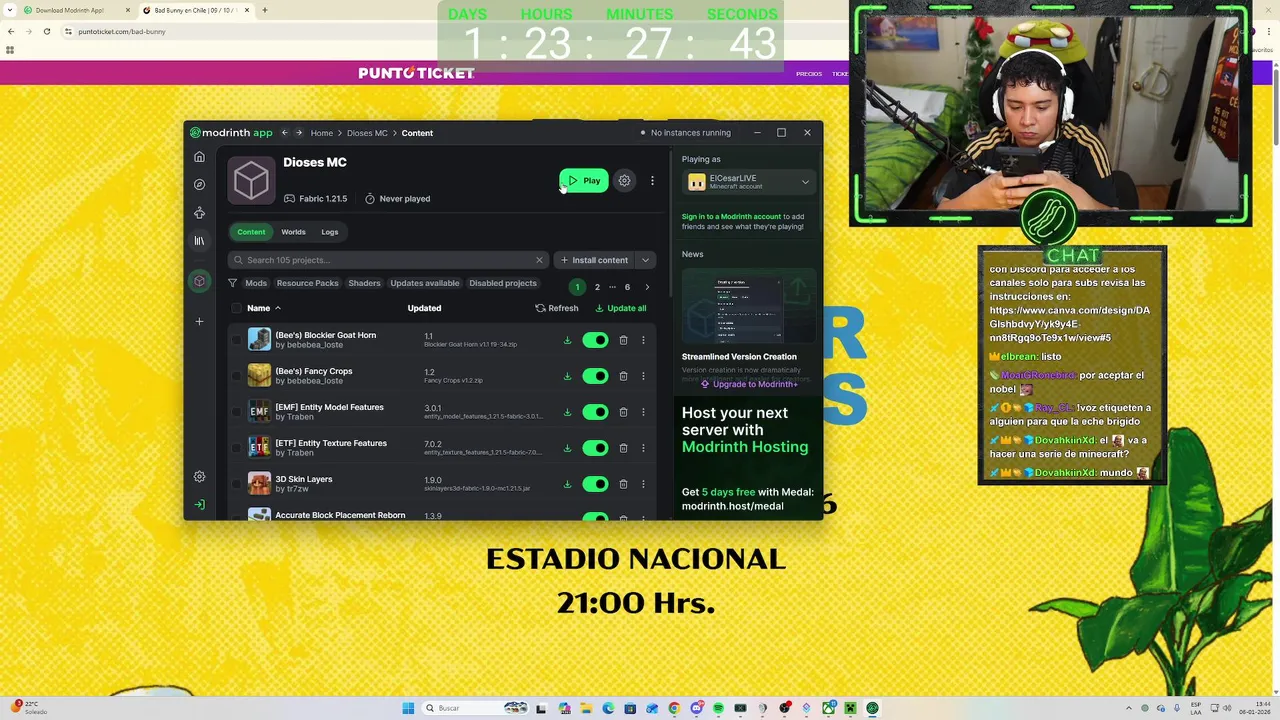The width and height of the screenshot is (1280, 720).
Task: Switch to the Content tab
Action: (x=251, y=232)
